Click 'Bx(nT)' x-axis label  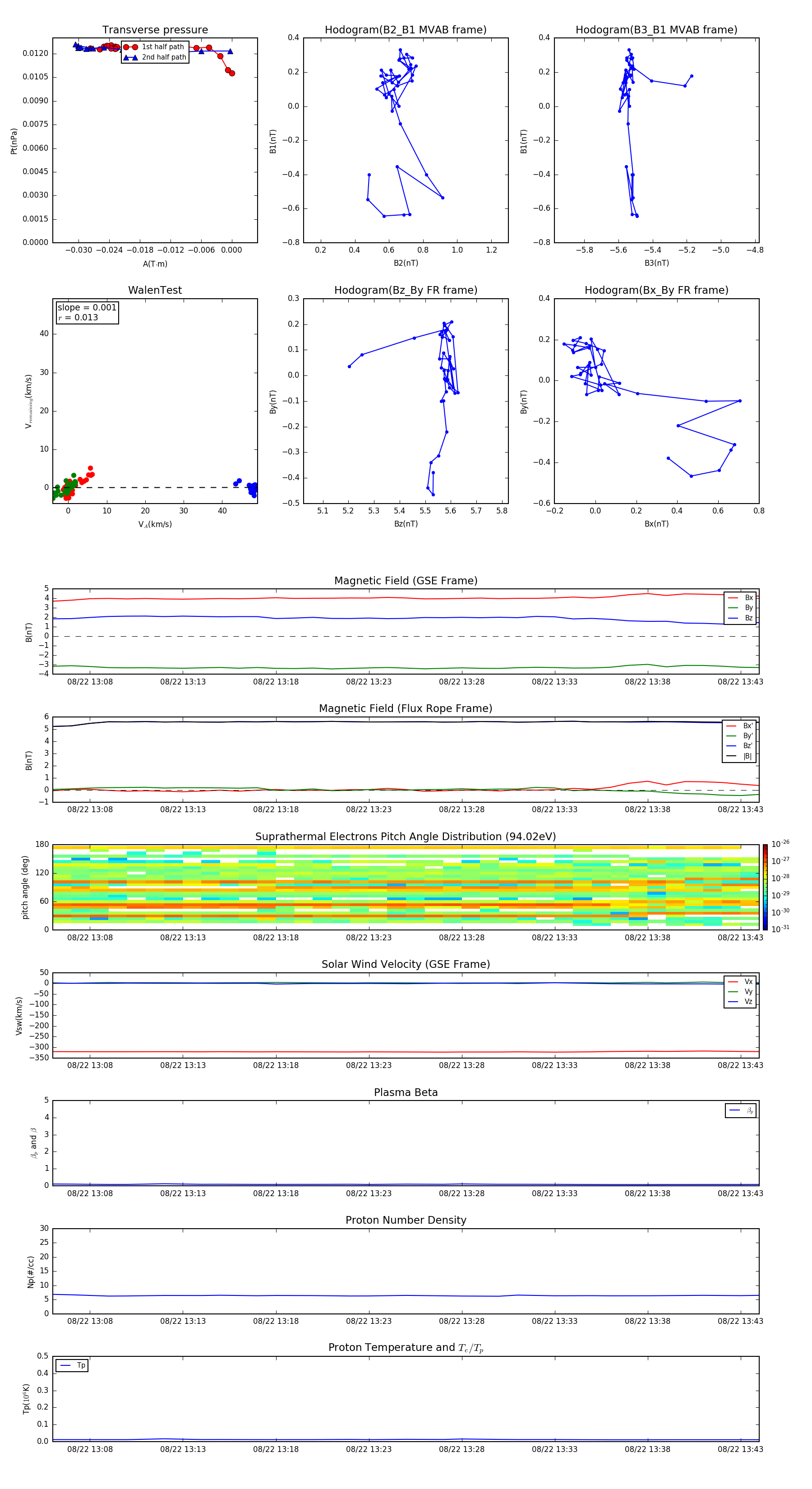656,524
